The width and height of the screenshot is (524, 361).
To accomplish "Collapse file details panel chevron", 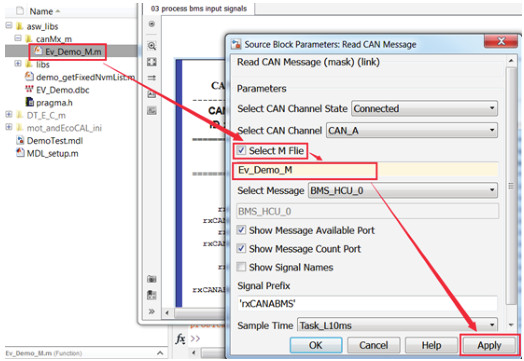I will click(x=160, y=353).
